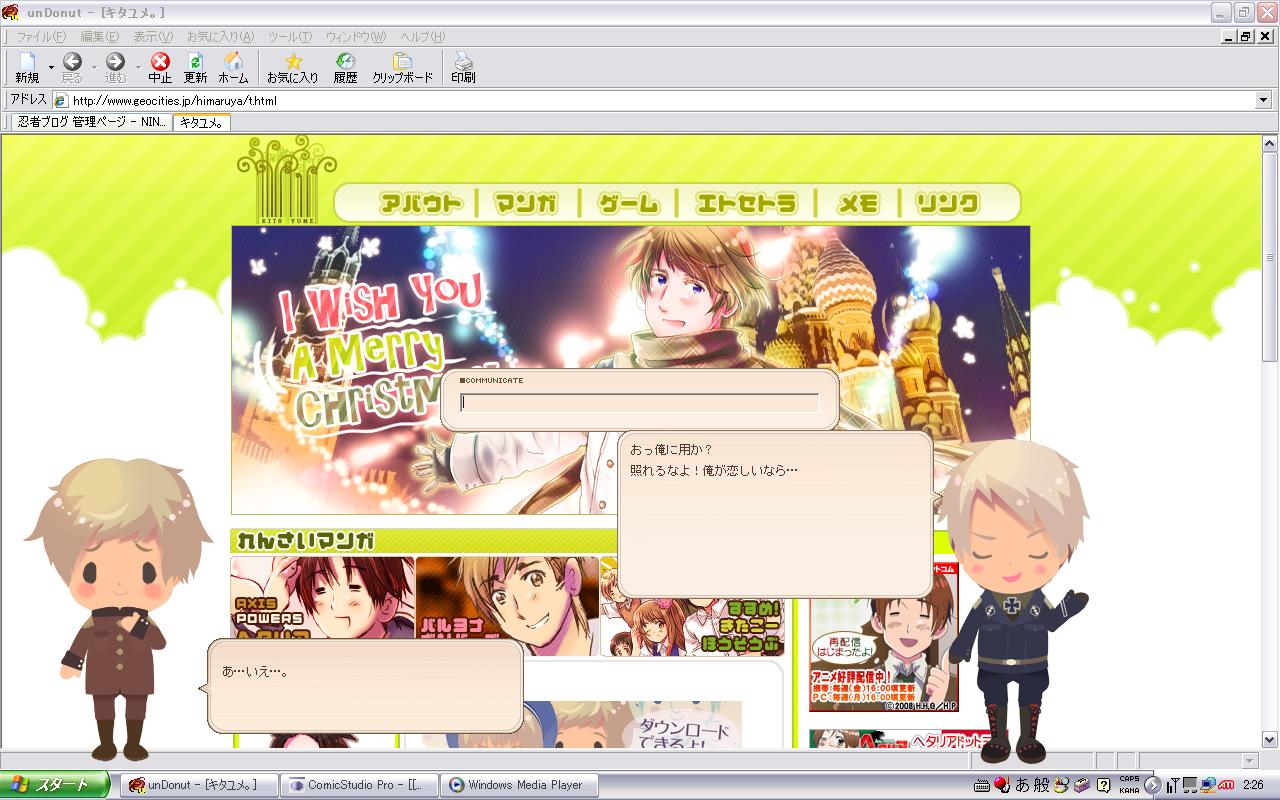This screenshot has width=1280, height=800.
Task: Switch to ComicStudio Pro in the taskbar
Action: 358,785
